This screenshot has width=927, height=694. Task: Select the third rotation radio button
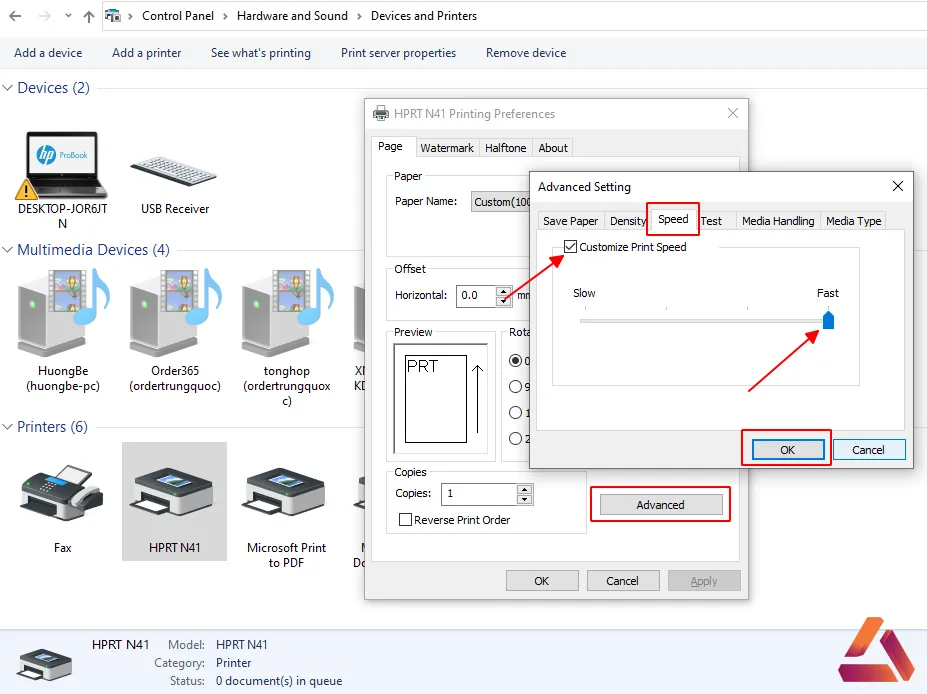tap(516, 412)
